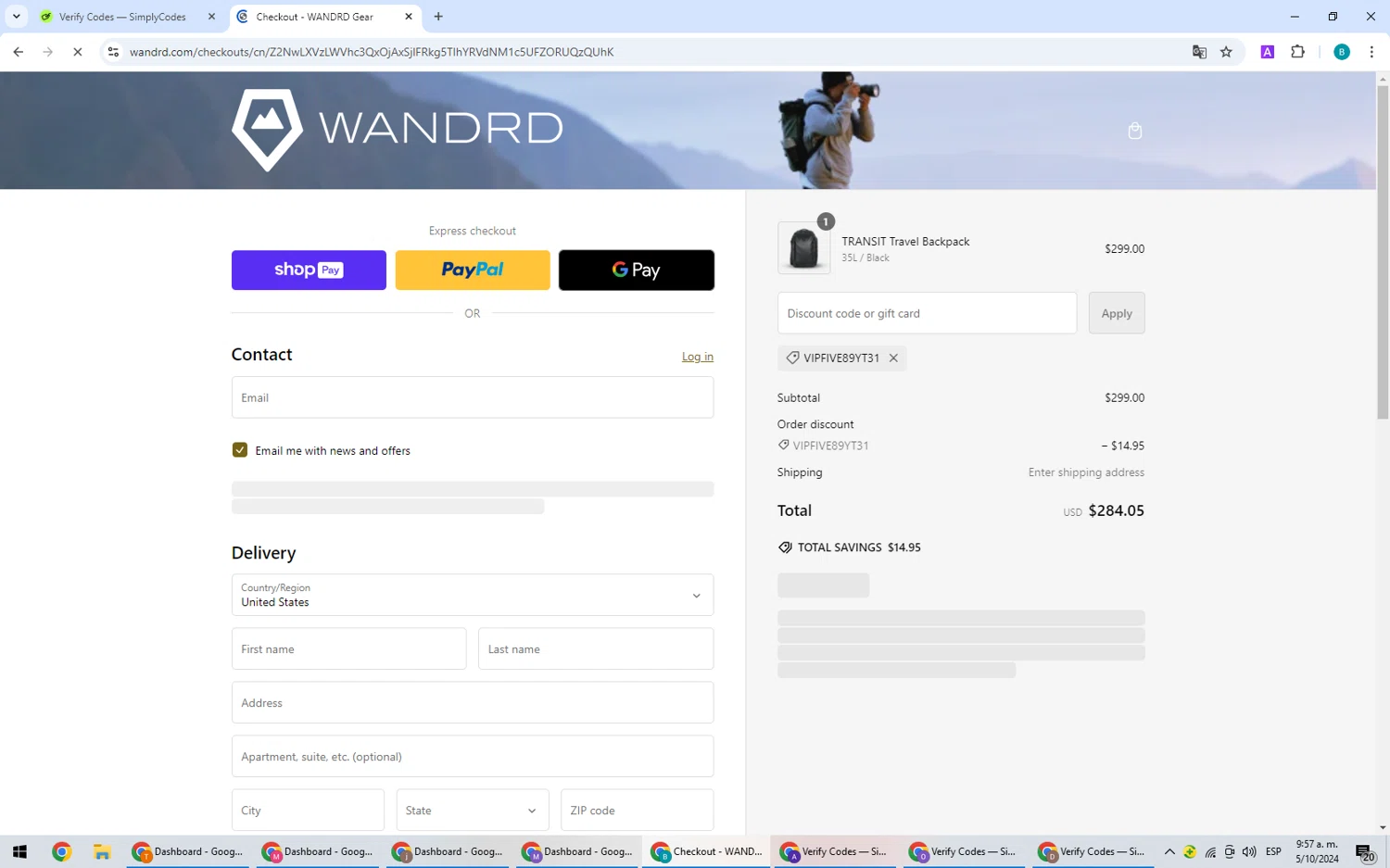Show hidden system tray icons
Screen dimensions: 1390x868
click(x=1169, y=851)
